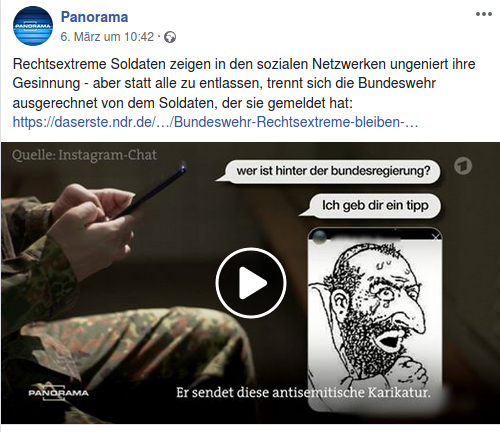This screenshot has height=432, width=500.
Task: Click the globe public visibility icon
Action: point(170,37)
